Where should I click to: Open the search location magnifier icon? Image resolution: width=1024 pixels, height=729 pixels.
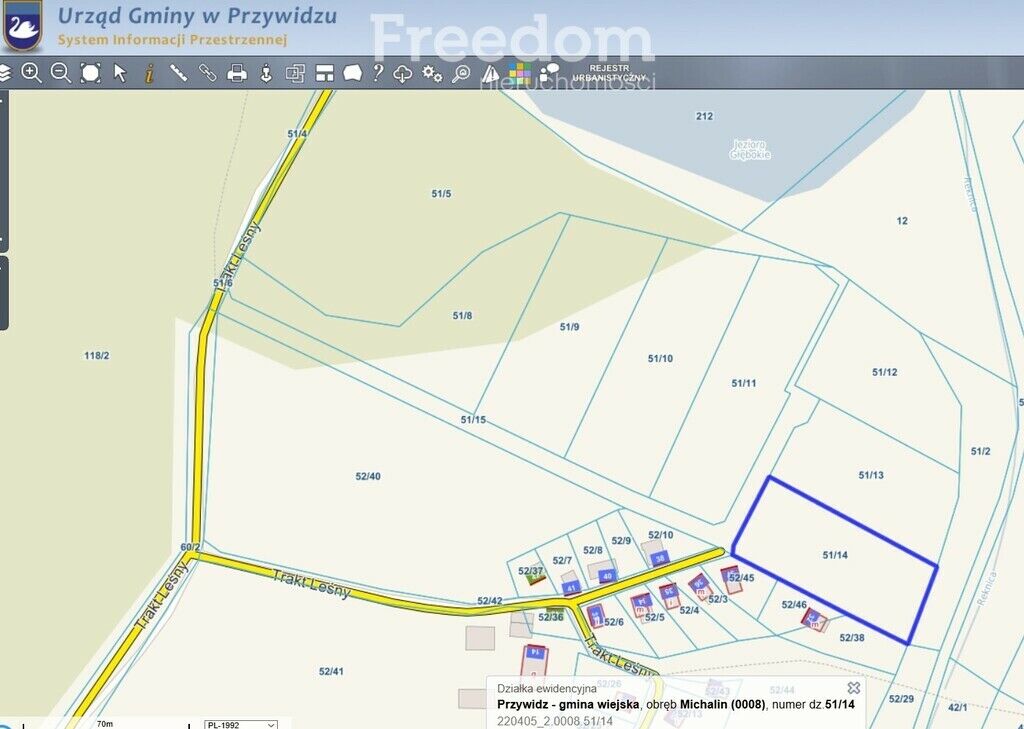click(461, 73)
